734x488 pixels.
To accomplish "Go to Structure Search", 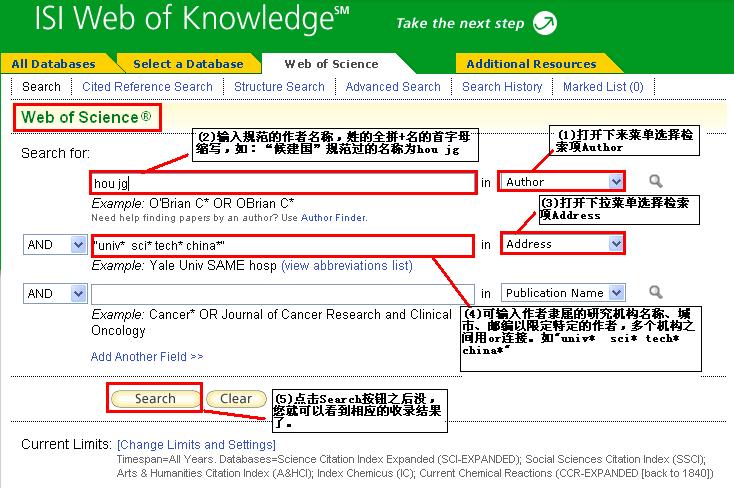I will click(x=279, y=87).
